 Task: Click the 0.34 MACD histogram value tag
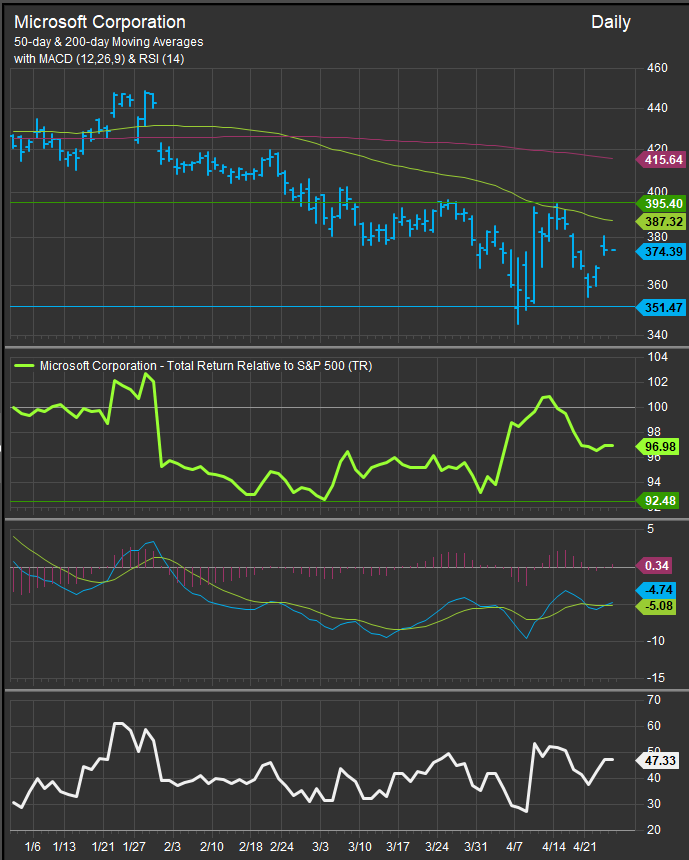pyautogui.click(x=654, y=565)
